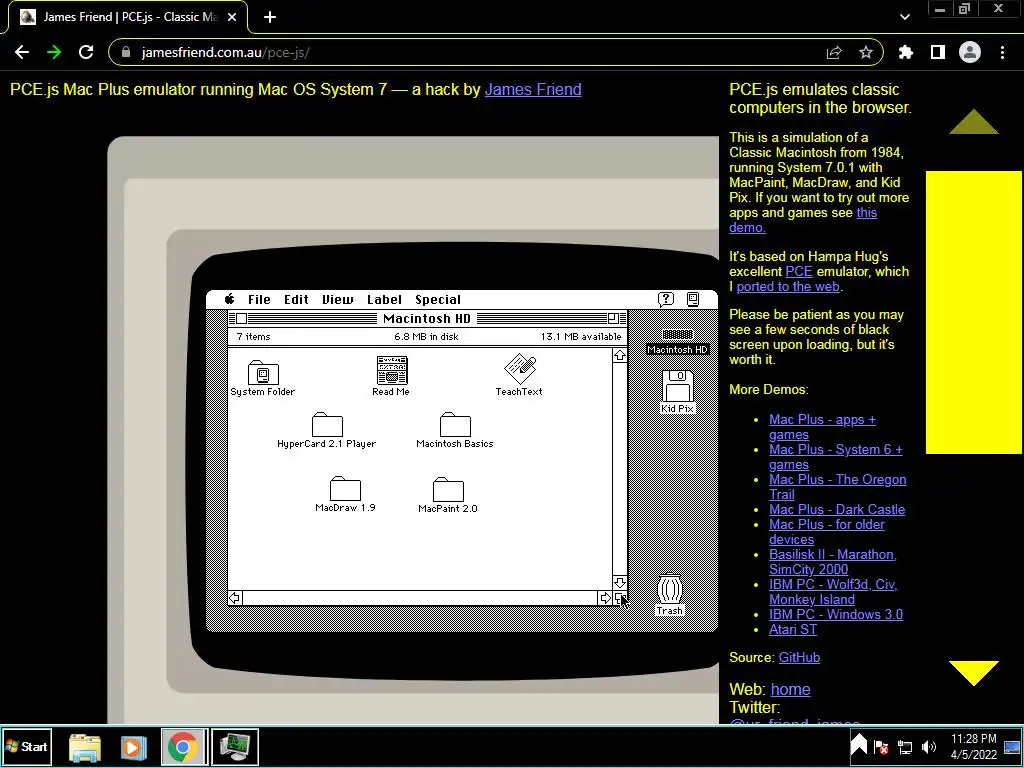The width and height of the screenshot is (1024, 768).
Task: Click the volume speaker tray icon
Action: (928, 747)
